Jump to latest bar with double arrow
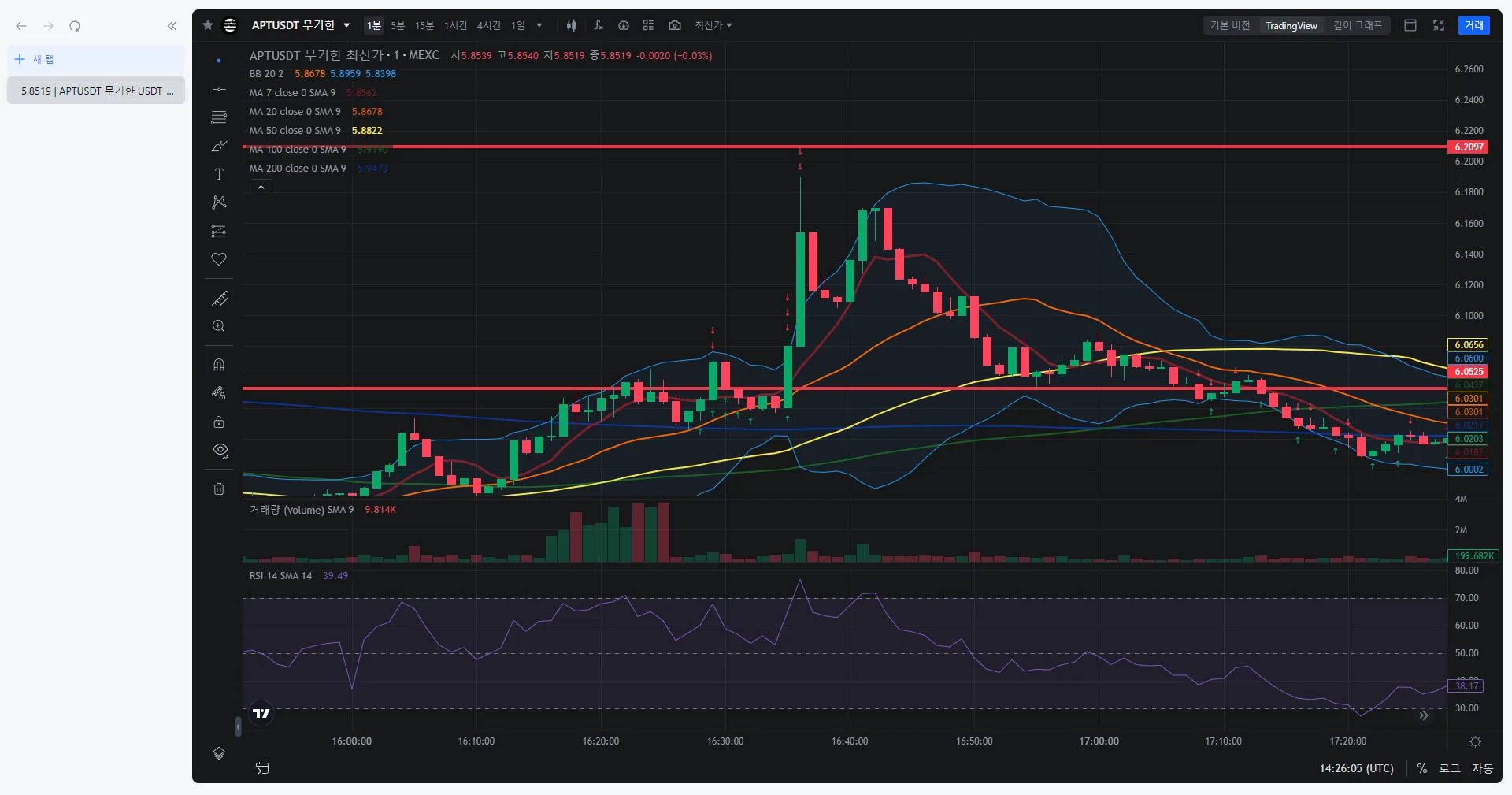 coord(1424,715)
